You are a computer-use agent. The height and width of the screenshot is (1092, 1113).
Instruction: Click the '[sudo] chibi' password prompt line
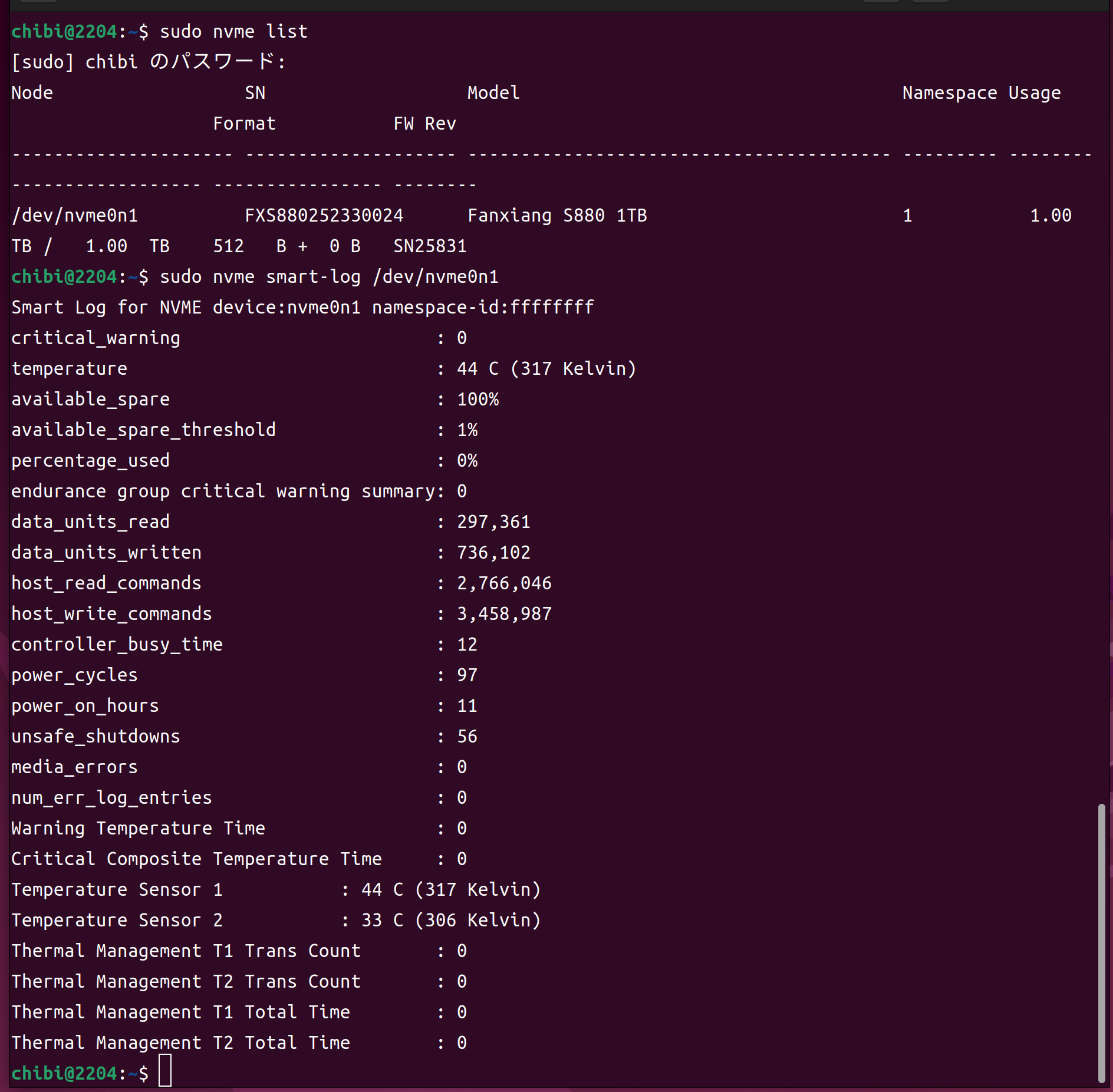(149, 62)
